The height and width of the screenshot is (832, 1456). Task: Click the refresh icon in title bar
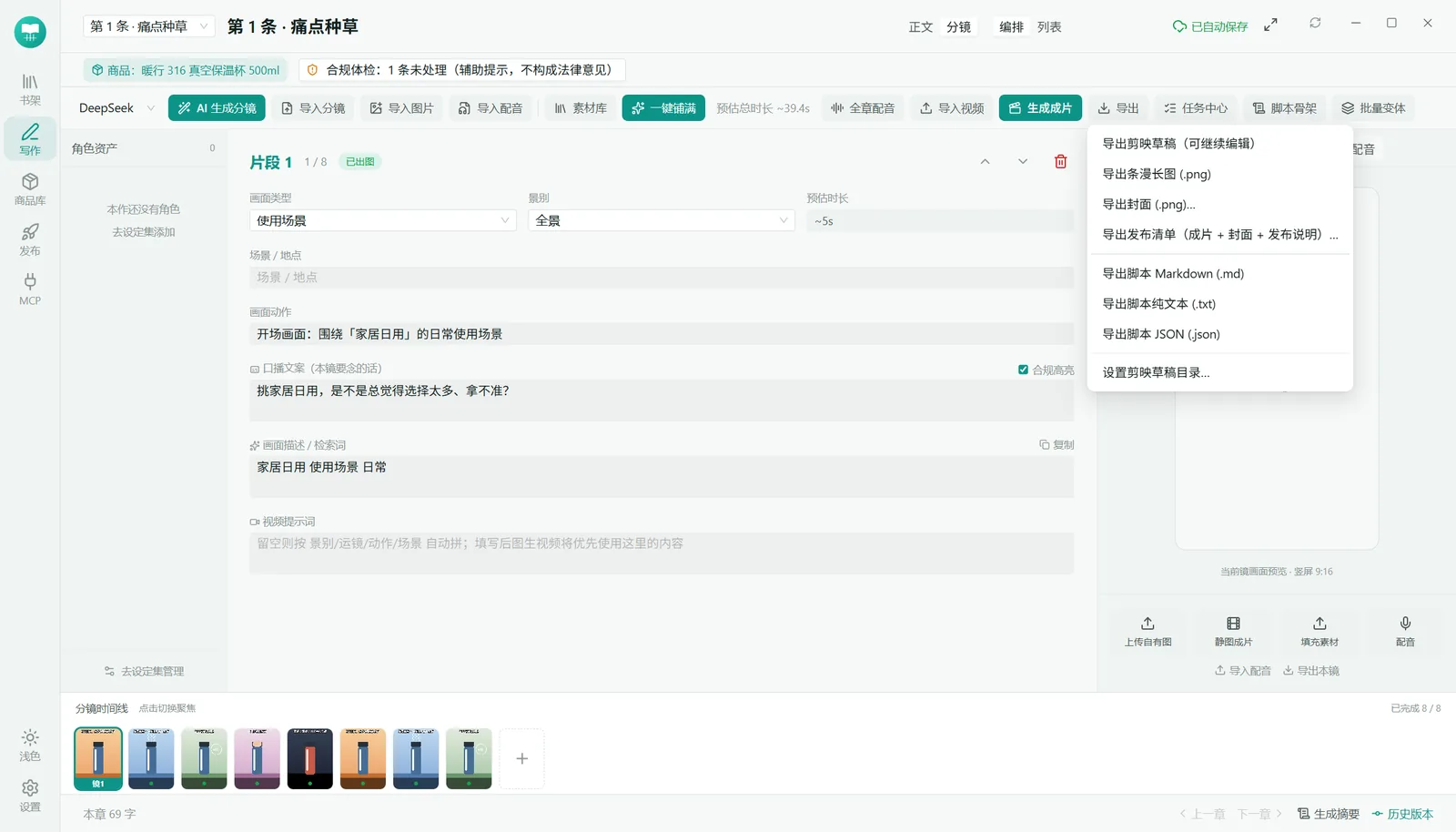1315,23
